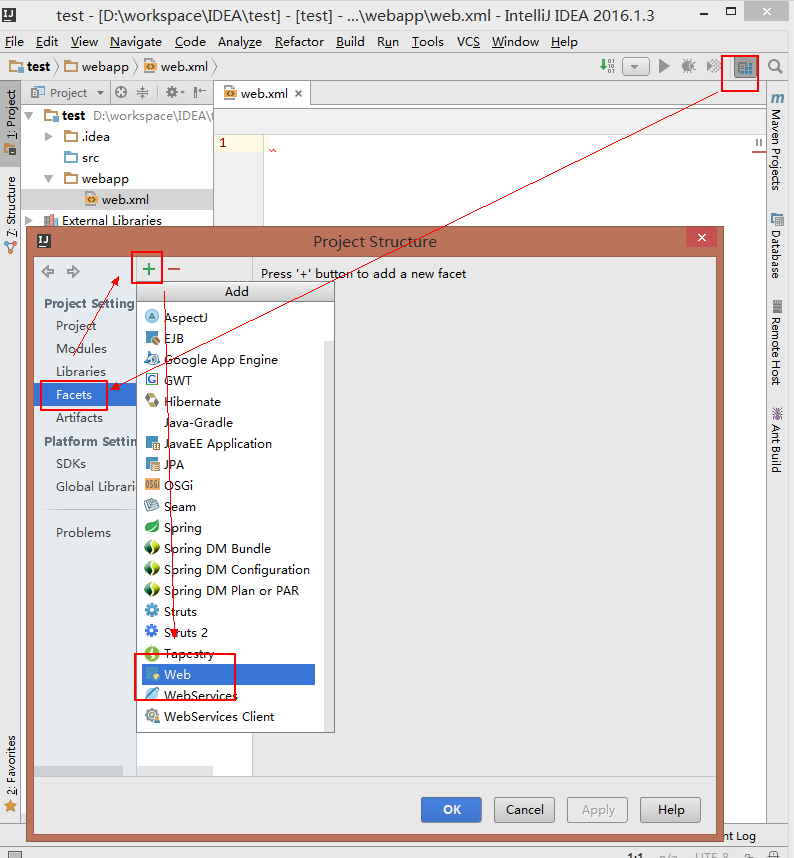
Task: Click the Help button in dialog
Action: pos(670,810)
